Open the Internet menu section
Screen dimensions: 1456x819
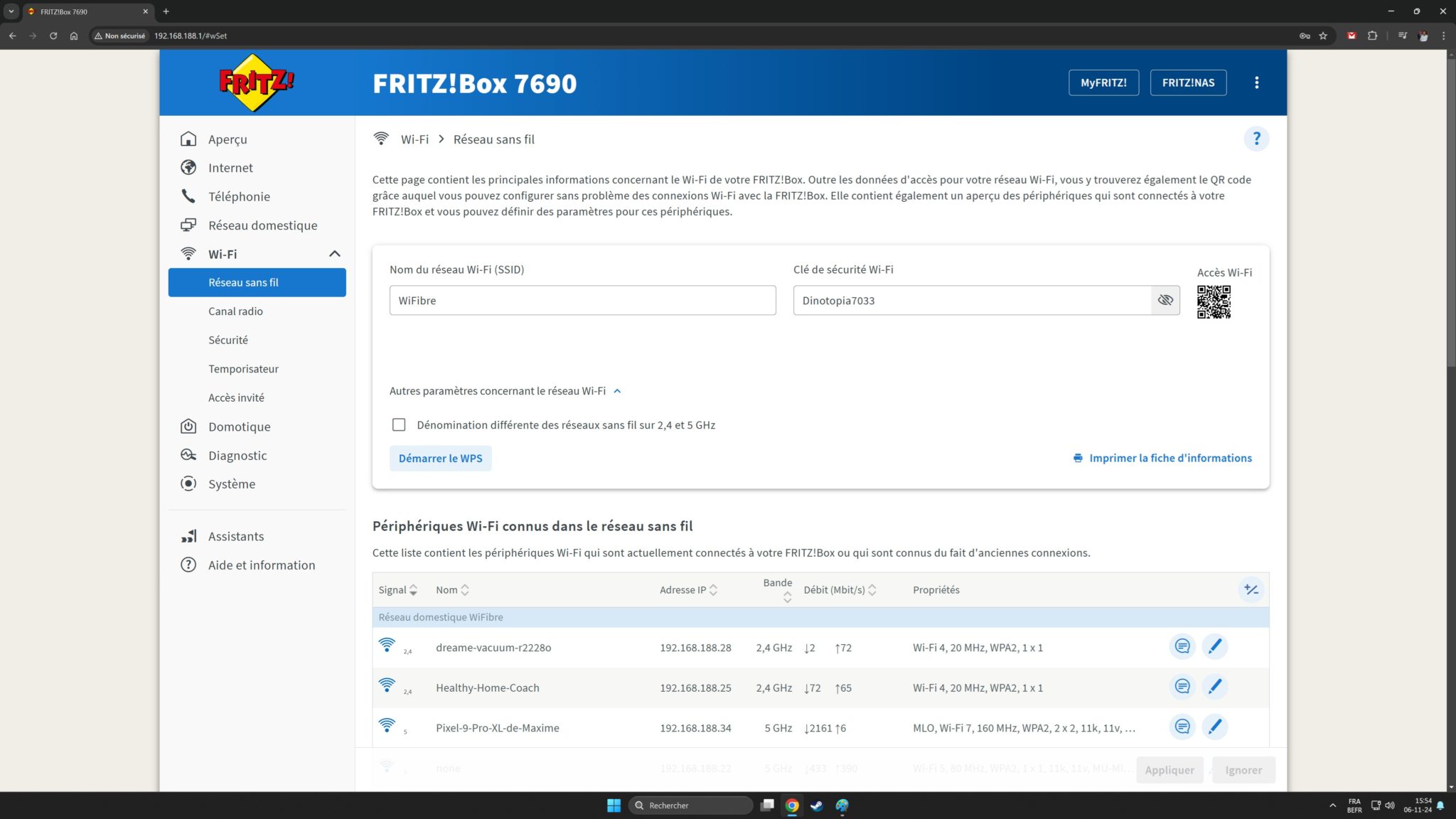(230, 168)
